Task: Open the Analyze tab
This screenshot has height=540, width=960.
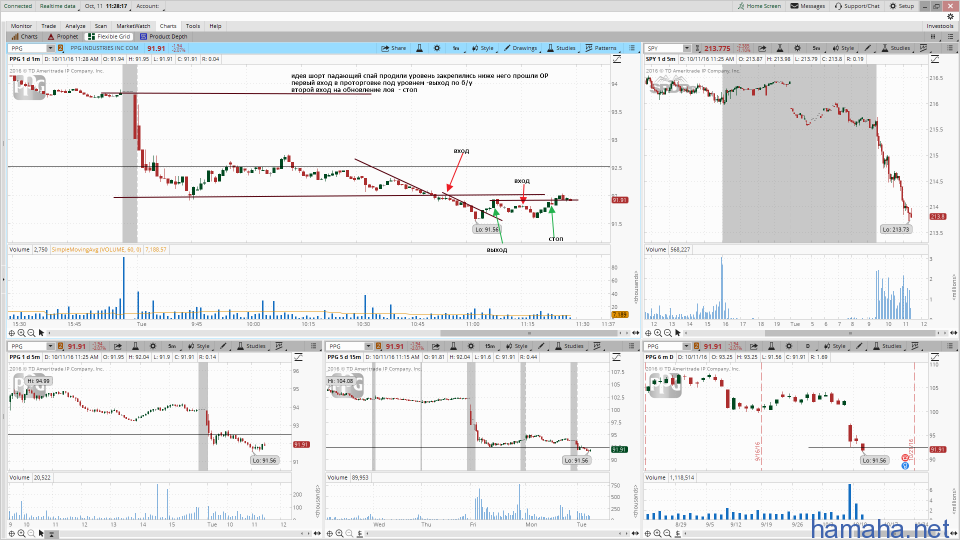Action: coord(75,26)
